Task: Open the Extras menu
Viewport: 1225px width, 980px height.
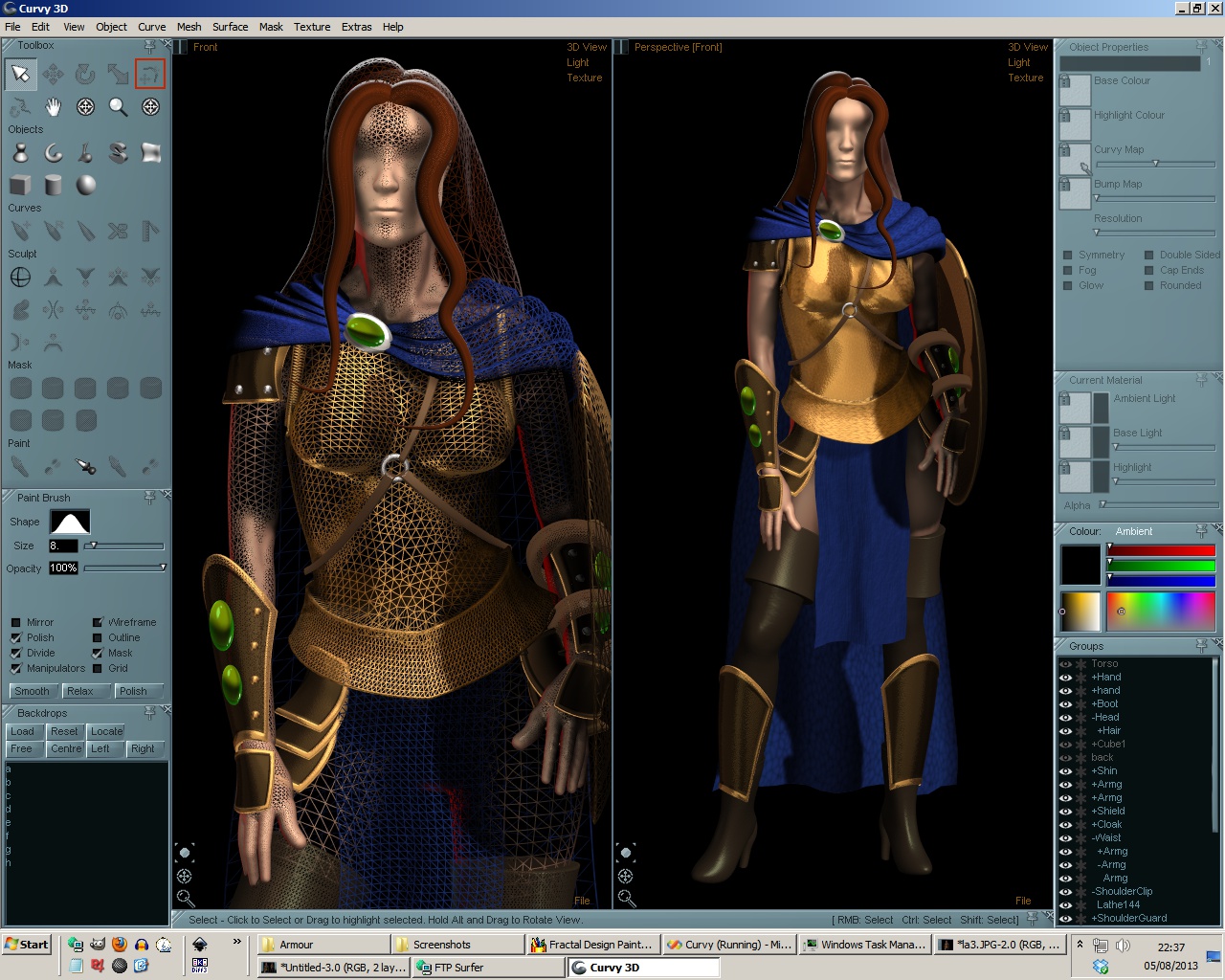Action: [x=356, y=27]
